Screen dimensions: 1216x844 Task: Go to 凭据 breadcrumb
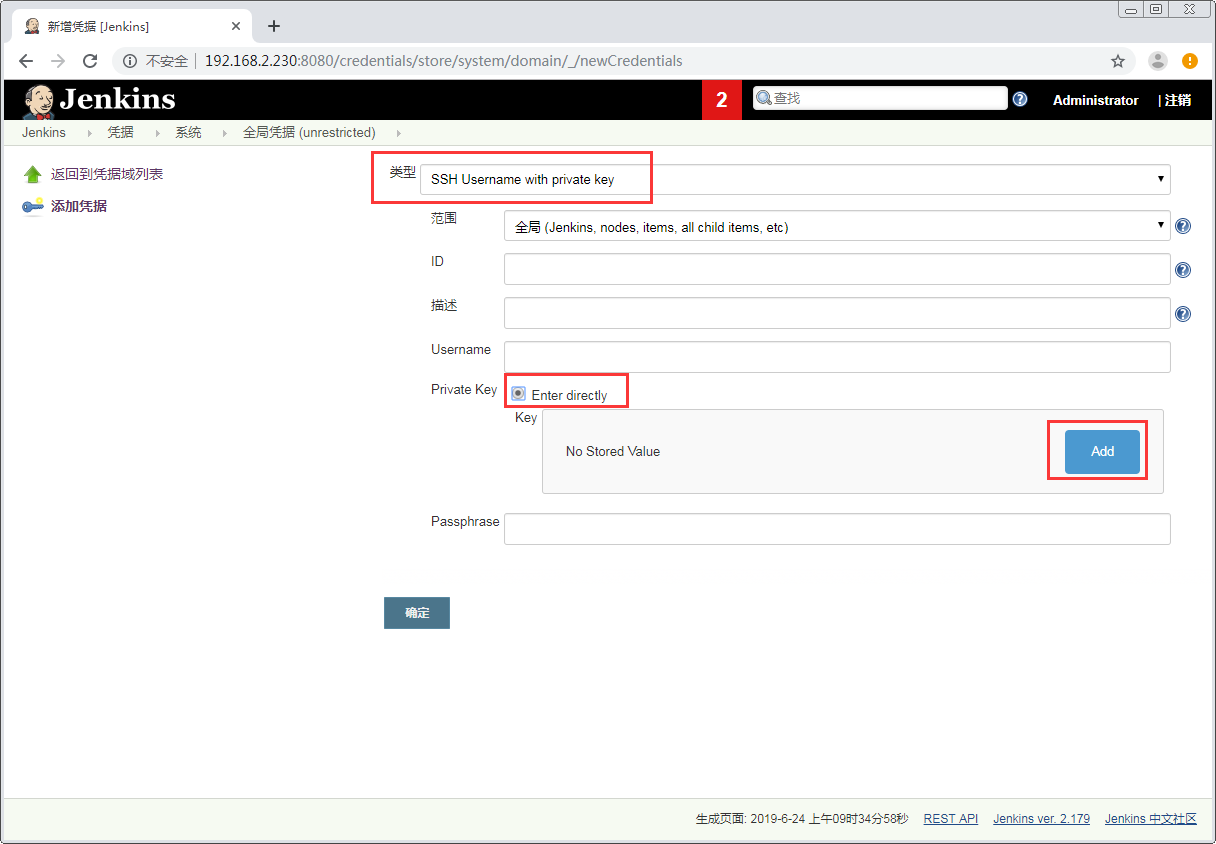point(120,132)
